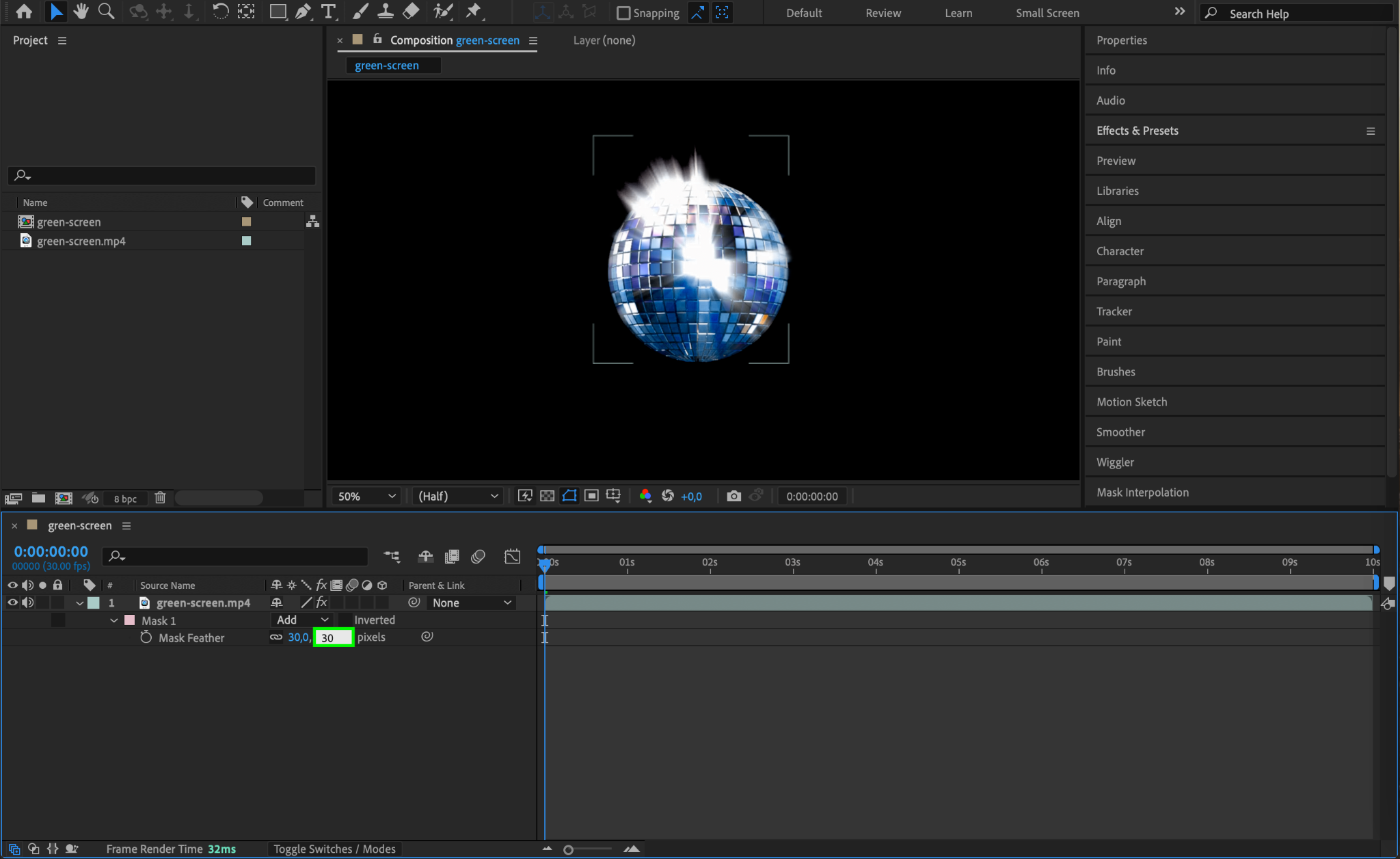Screen dimensions: 1400x859
Task: Select the Puppet Pin tool
Action: tap(473, 12)
